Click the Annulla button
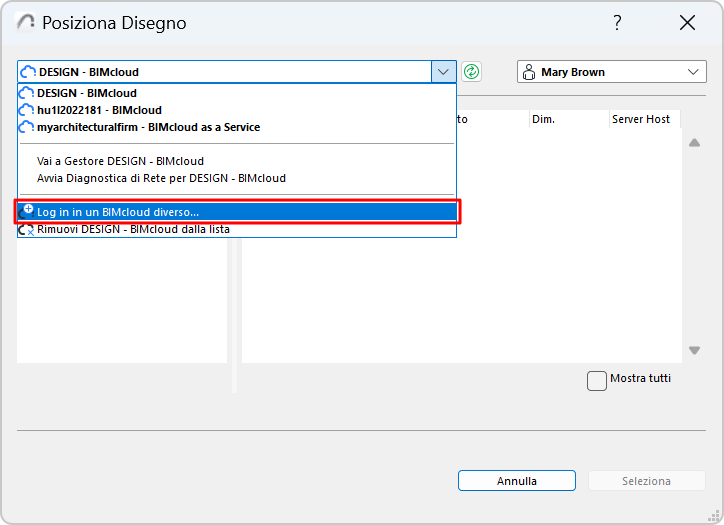 pyautogui.click(x=517, y=481)
